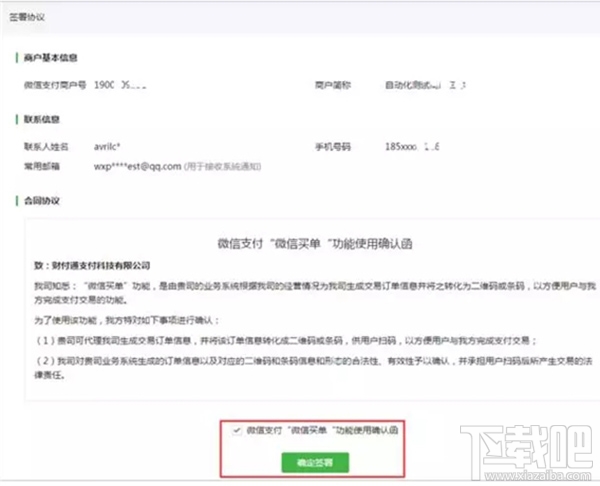The width and height of the screenshot is (600, 486).
Task: Click the line 致：财付通支付科技有限公司
Action: click(x=92, y=266)
